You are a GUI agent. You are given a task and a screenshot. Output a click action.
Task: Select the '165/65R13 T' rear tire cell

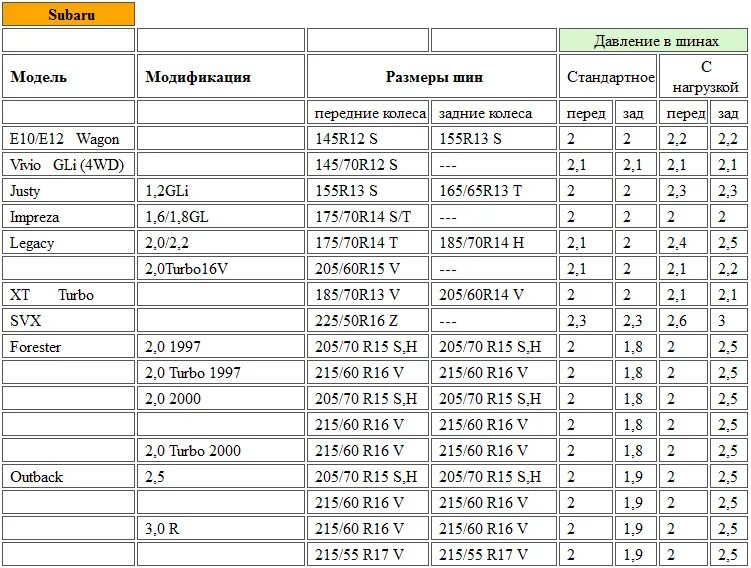point(494,191)
